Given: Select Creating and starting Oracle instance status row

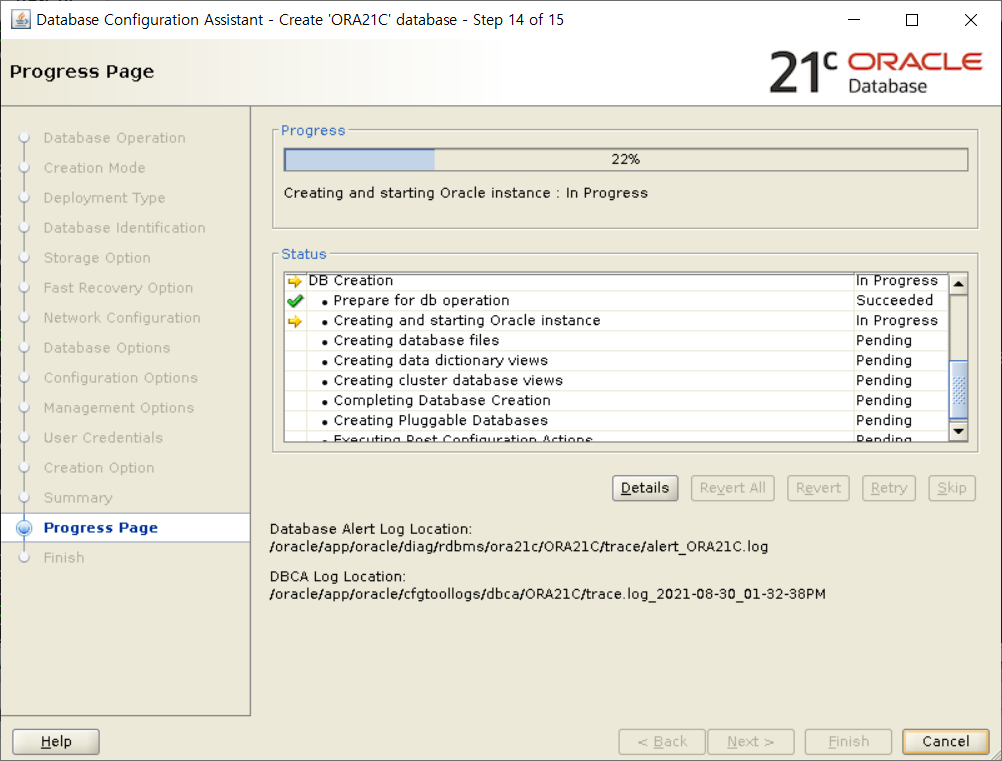Looking at the screenshot, I should point(616,321).
